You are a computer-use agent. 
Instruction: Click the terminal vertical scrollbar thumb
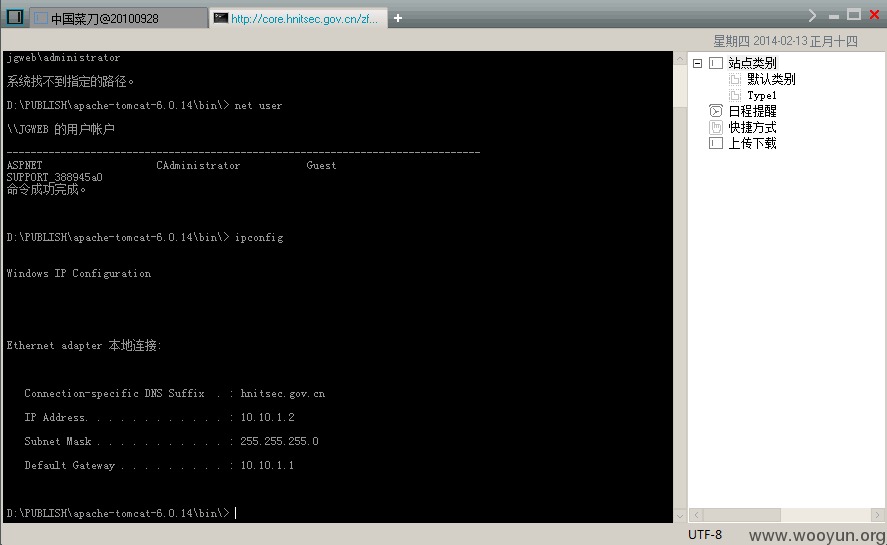pos(680,86)
